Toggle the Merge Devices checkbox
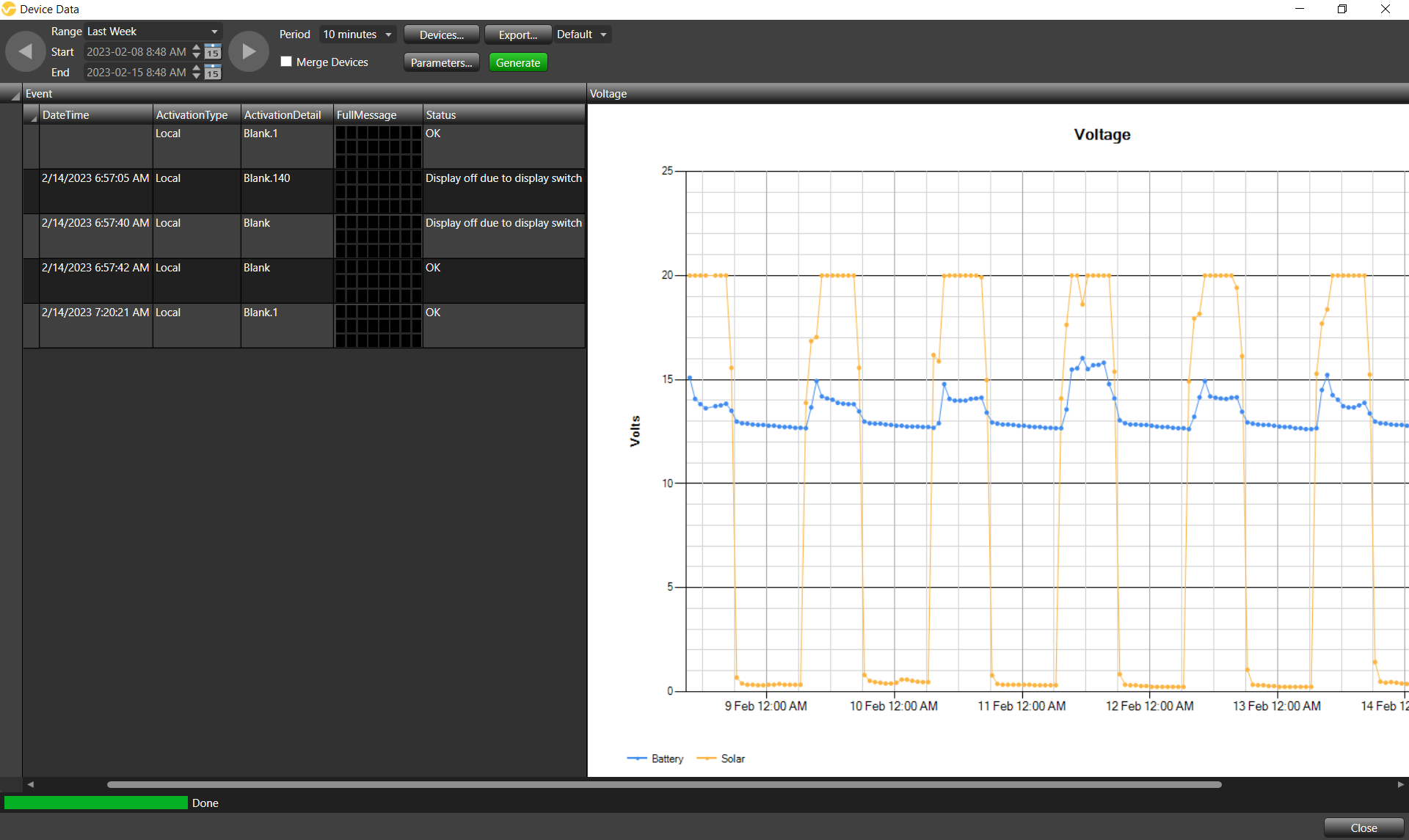Viewport: 1409px width, 840px height. click(x=286, y=62)
